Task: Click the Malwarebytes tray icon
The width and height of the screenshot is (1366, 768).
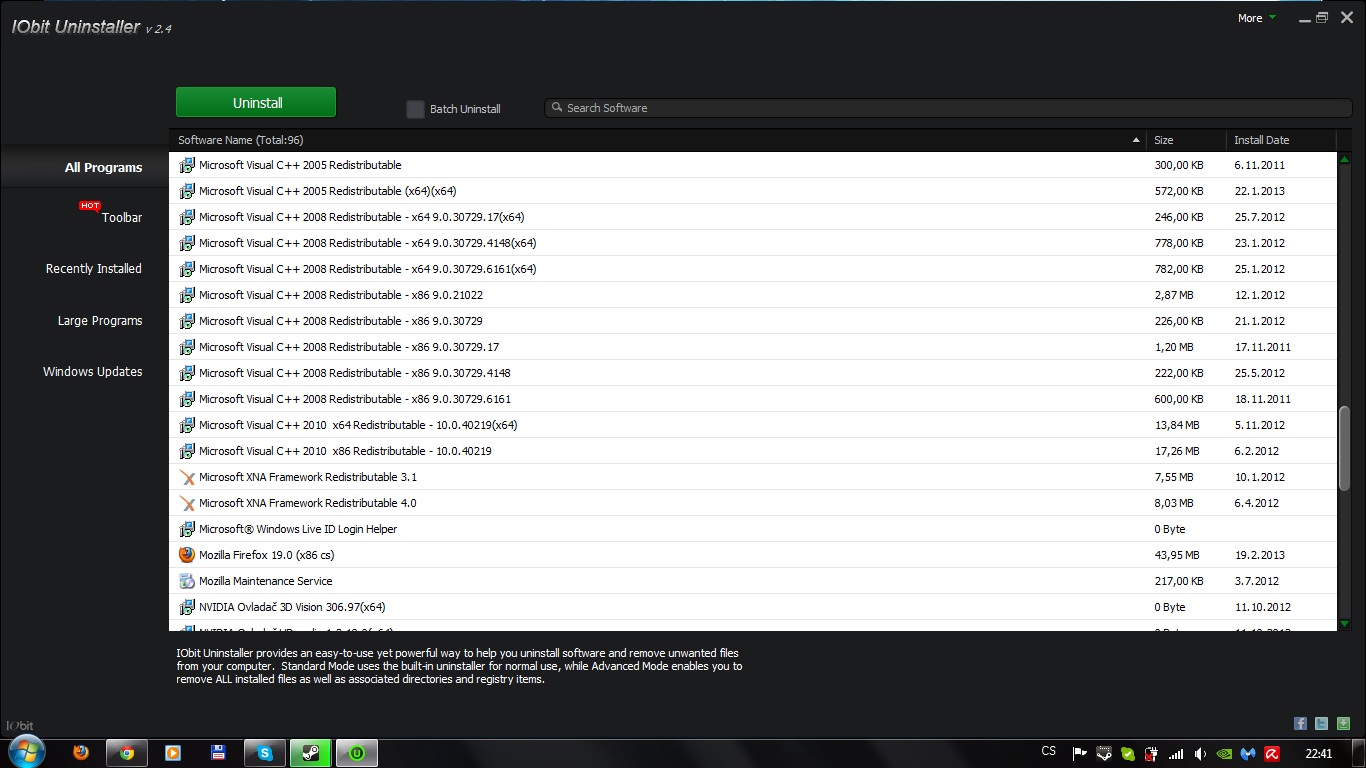Action: coord(1248,754)
